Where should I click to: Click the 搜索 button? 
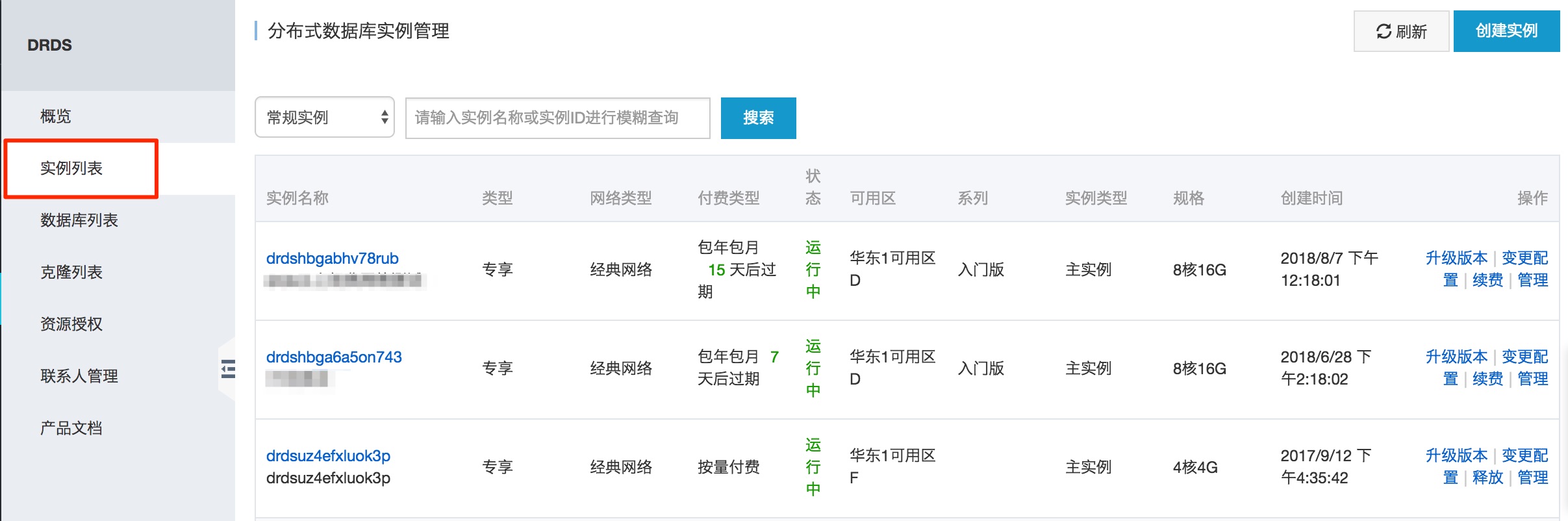point(758,118)
